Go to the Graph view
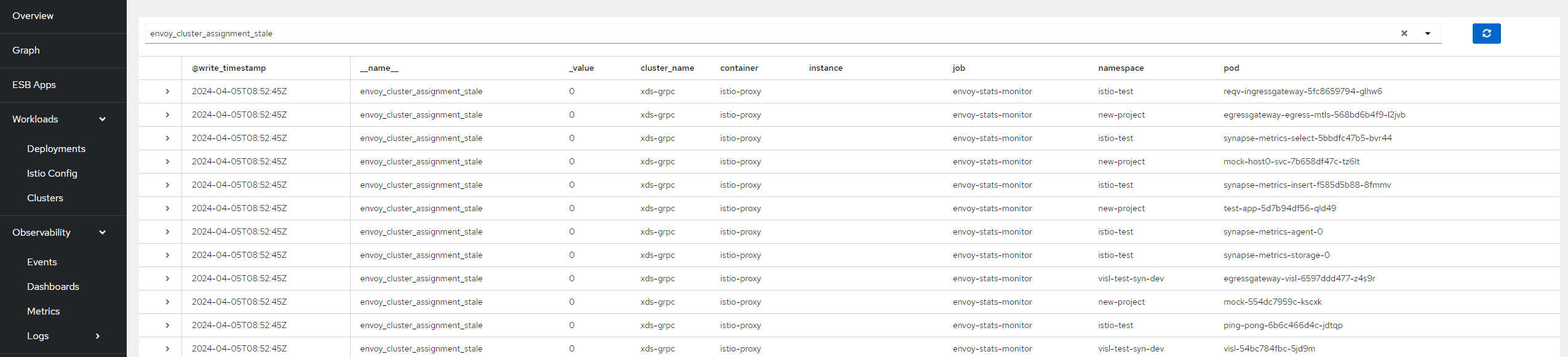1568x357 pixels. tap(26, 50)
